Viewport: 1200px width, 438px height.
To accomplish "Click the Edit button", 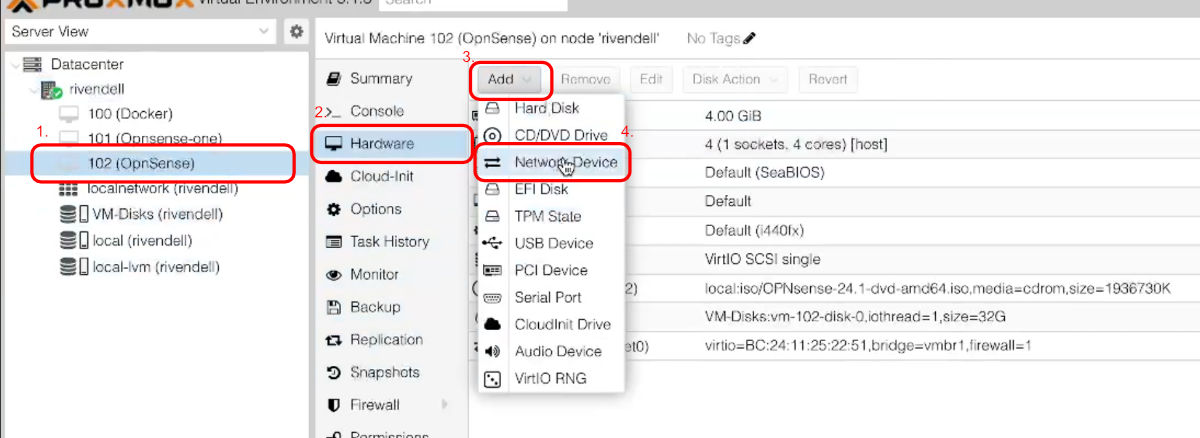I will [x=650, y=79].
